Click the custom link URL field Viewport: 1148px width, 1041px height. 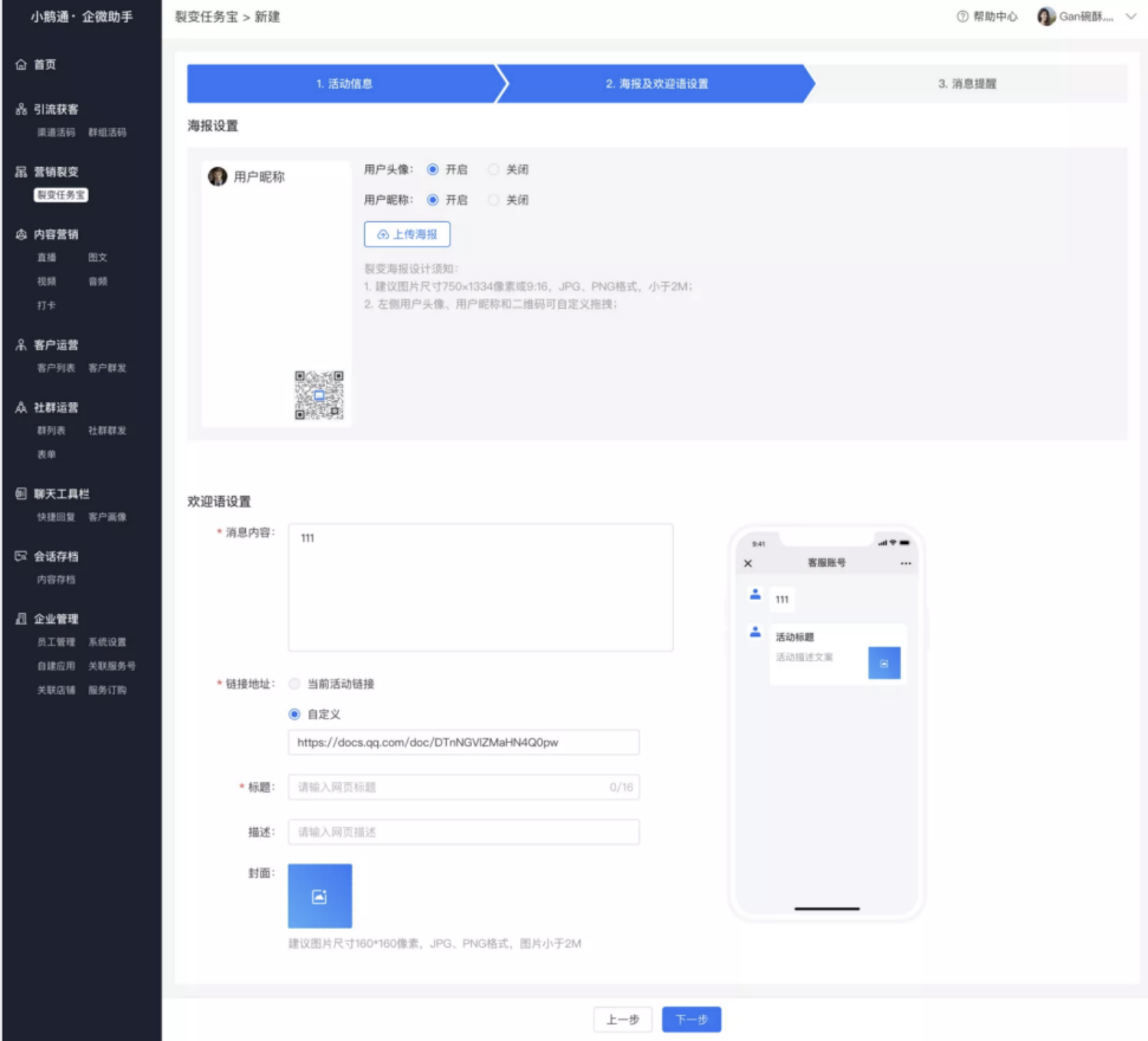point(463,742)
